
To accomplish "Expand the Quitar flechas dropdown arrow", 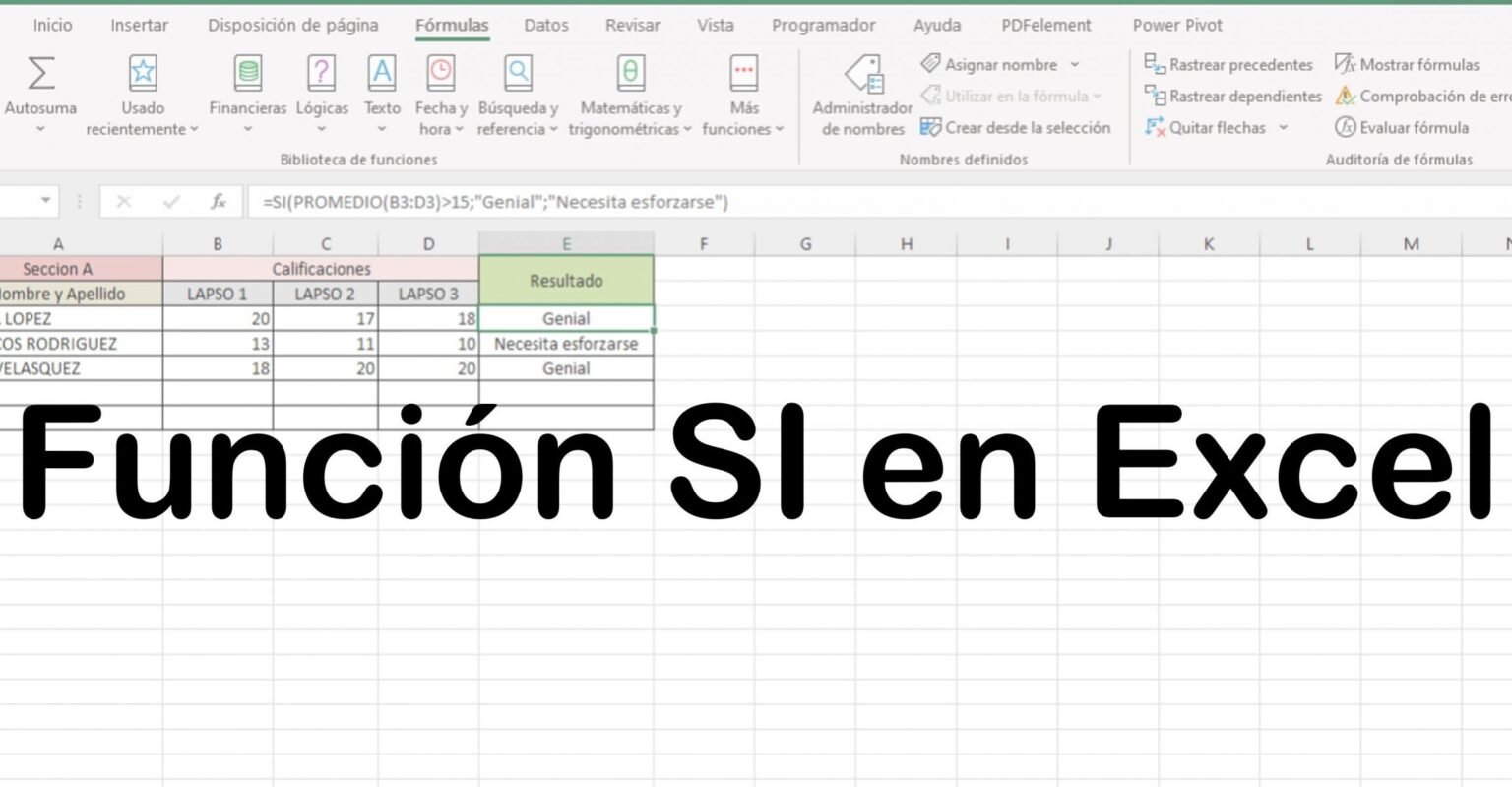I will tap(1283, 128).
